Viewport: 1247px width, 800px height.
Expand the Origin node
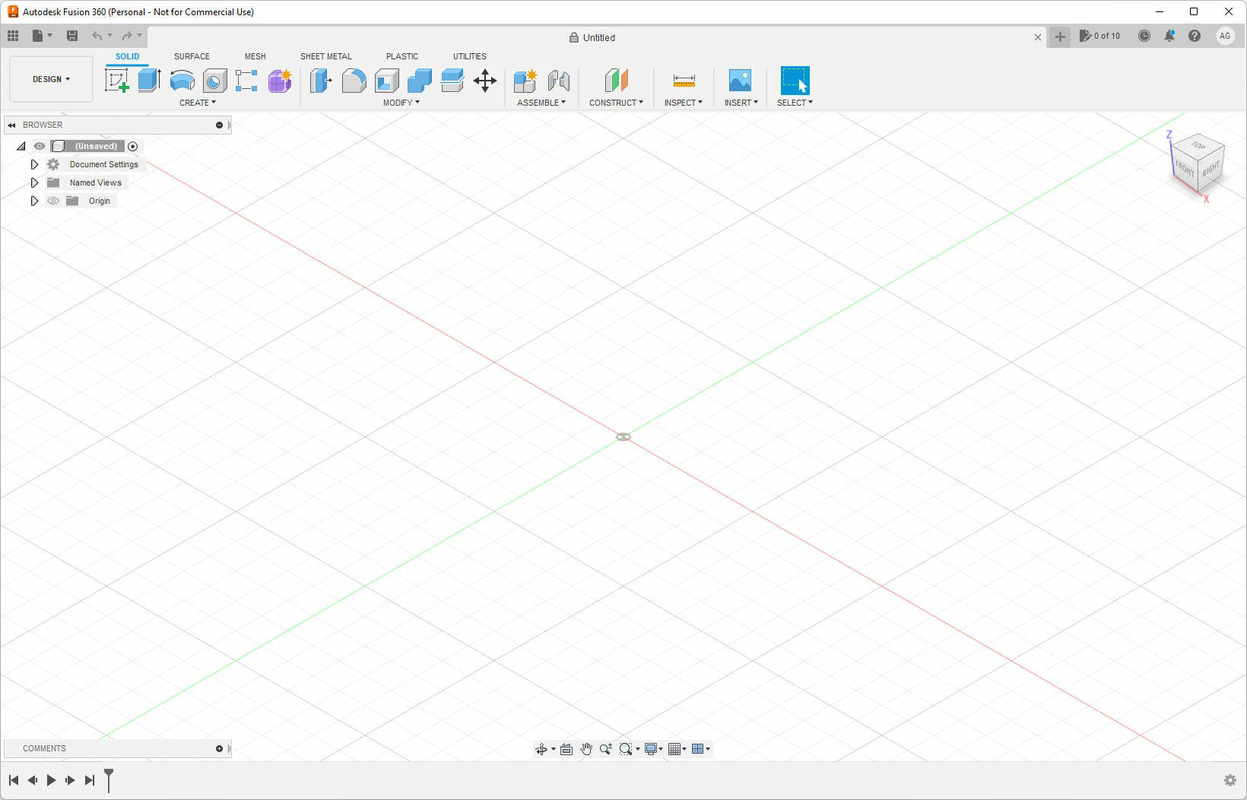(34, 201)
